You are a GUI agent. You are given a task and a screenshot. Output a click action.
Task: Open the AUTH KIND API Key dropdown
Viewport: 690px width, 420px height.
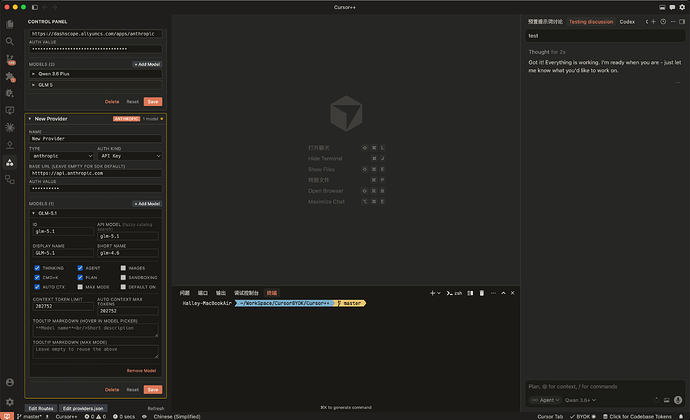(x=129, y=156)
